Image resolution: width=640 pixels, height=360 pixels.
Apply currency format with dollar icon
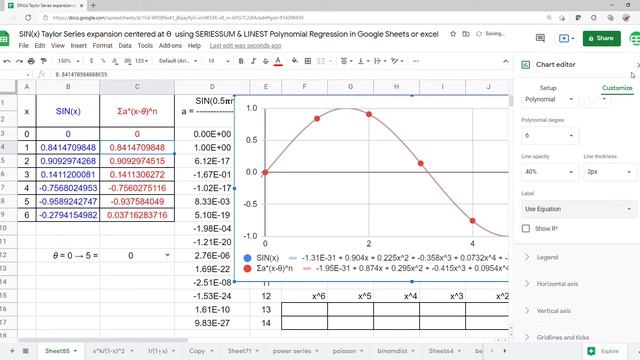tap(91, 61)
